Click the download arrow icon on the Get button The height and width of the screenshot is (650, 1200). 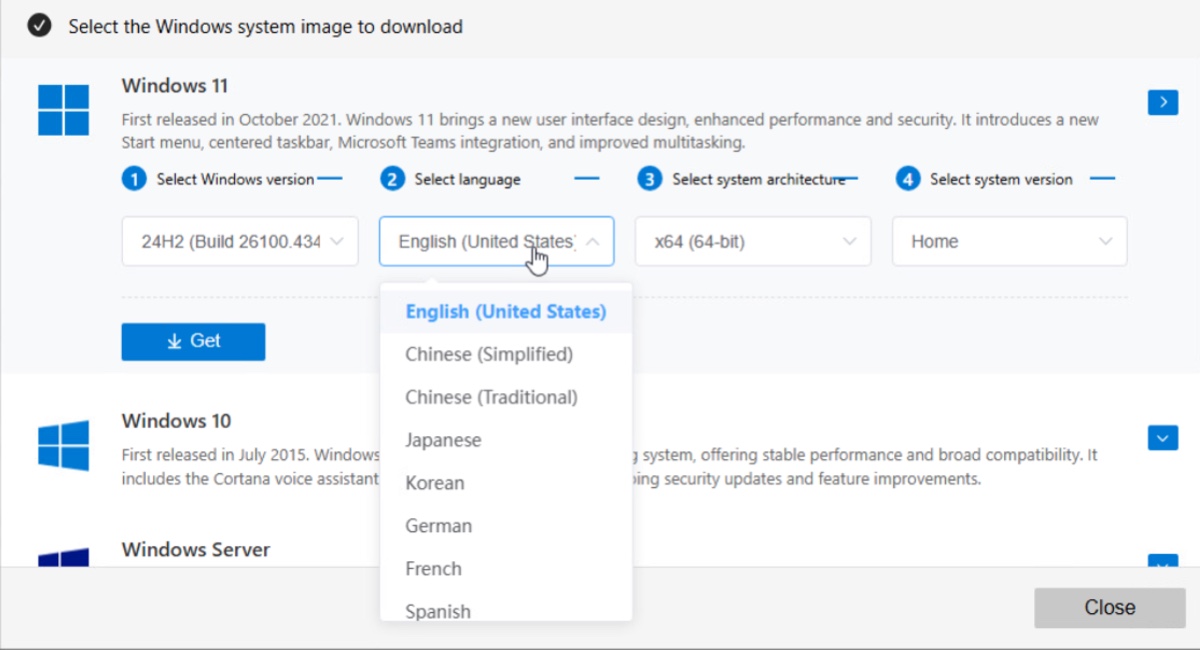click(175, 341)
